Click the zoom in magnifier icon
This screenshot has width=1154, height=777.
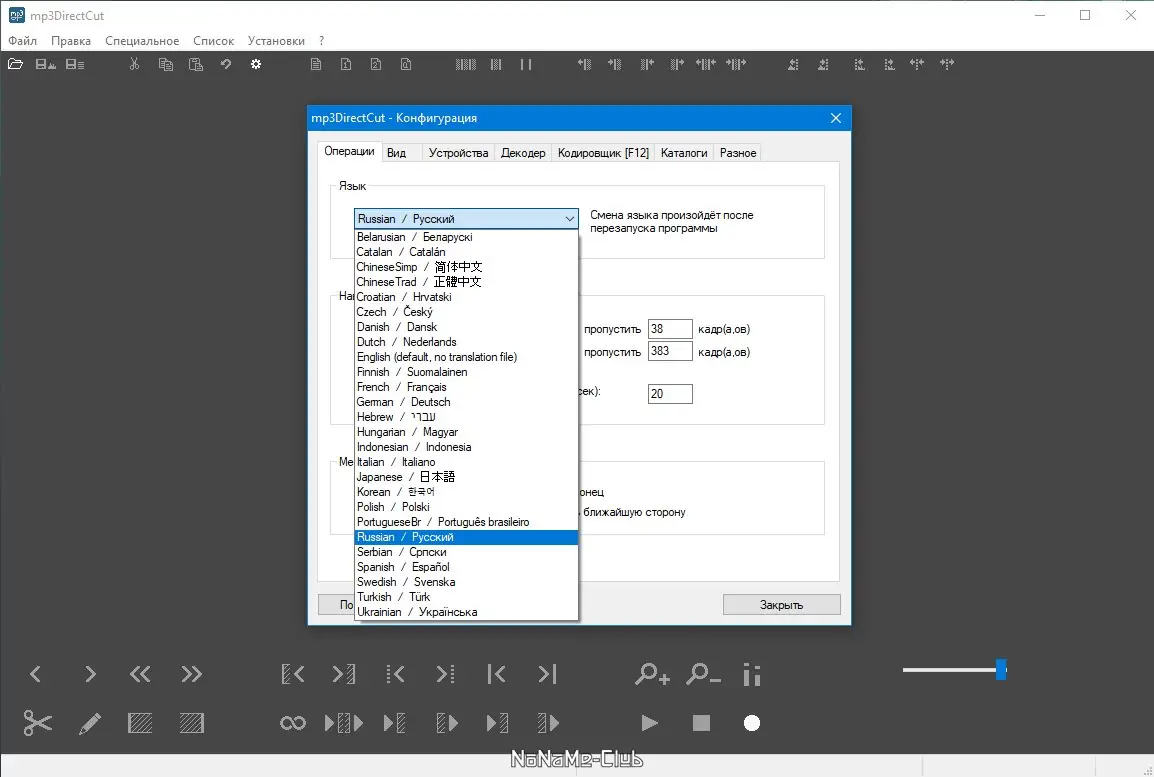coord(652,674)
